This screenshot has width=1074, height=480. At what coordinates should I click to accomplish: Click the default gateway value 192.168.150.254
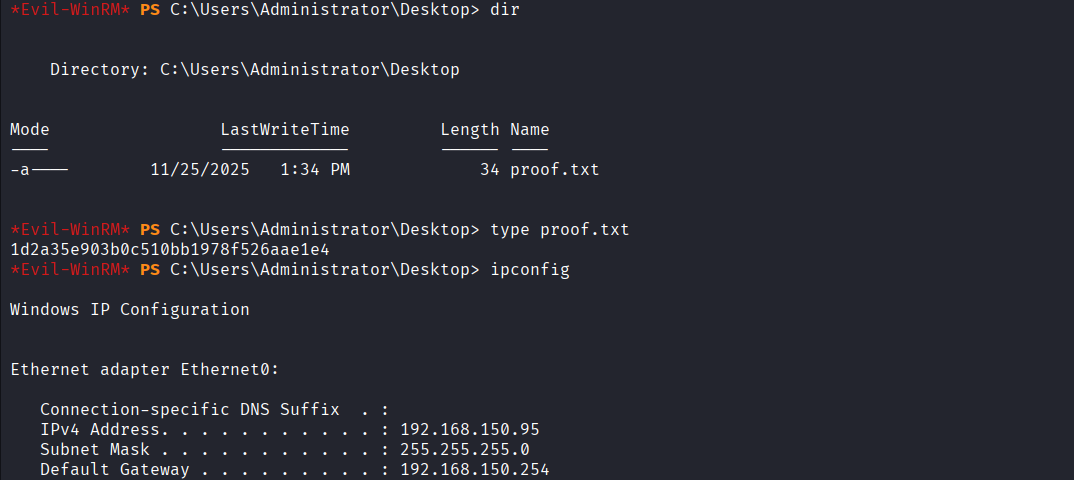pyautogui.click(x=474, y=469)
